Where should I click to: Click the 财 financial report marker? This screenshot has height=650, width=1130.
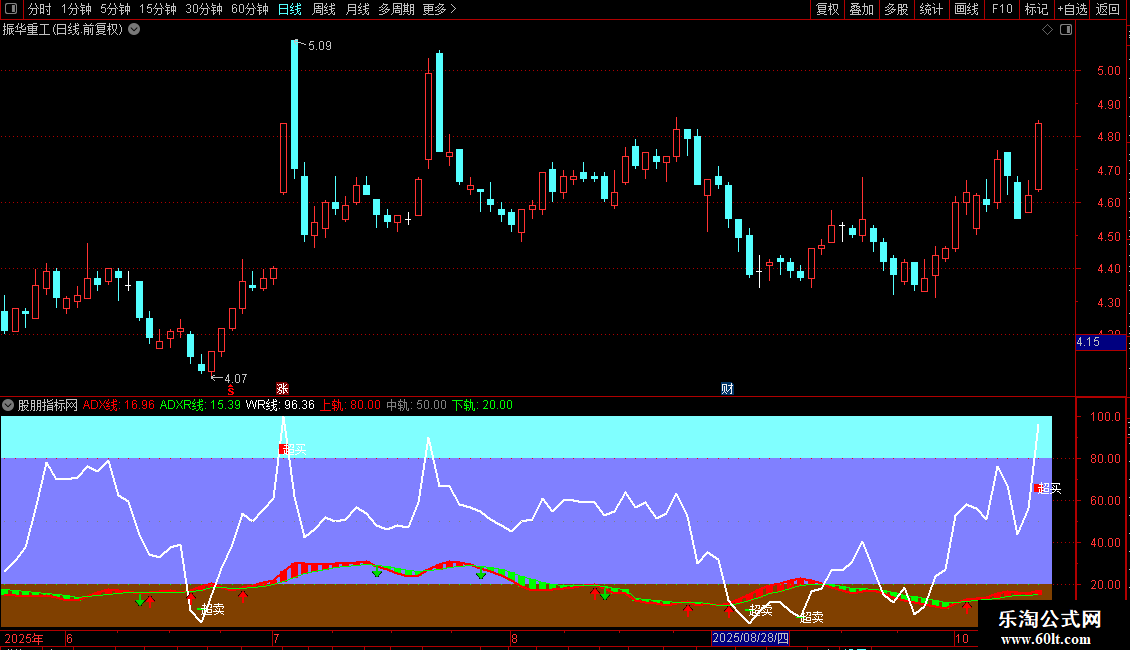727,389
